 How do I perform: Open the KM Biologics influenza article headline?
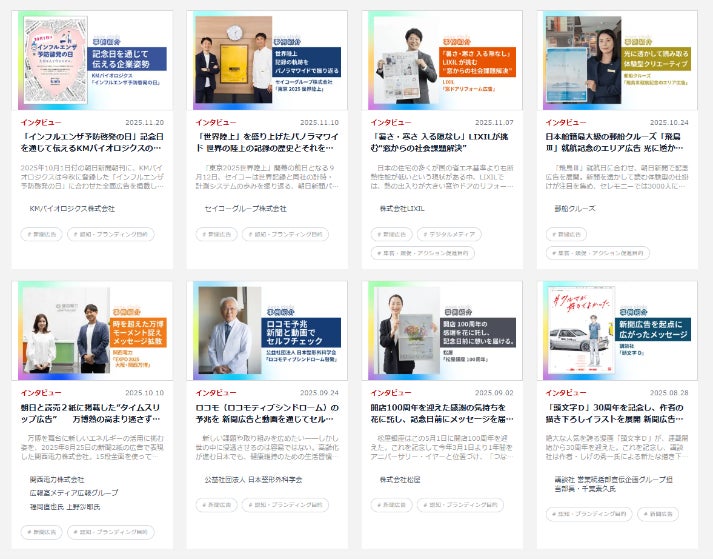pos(92,142)
